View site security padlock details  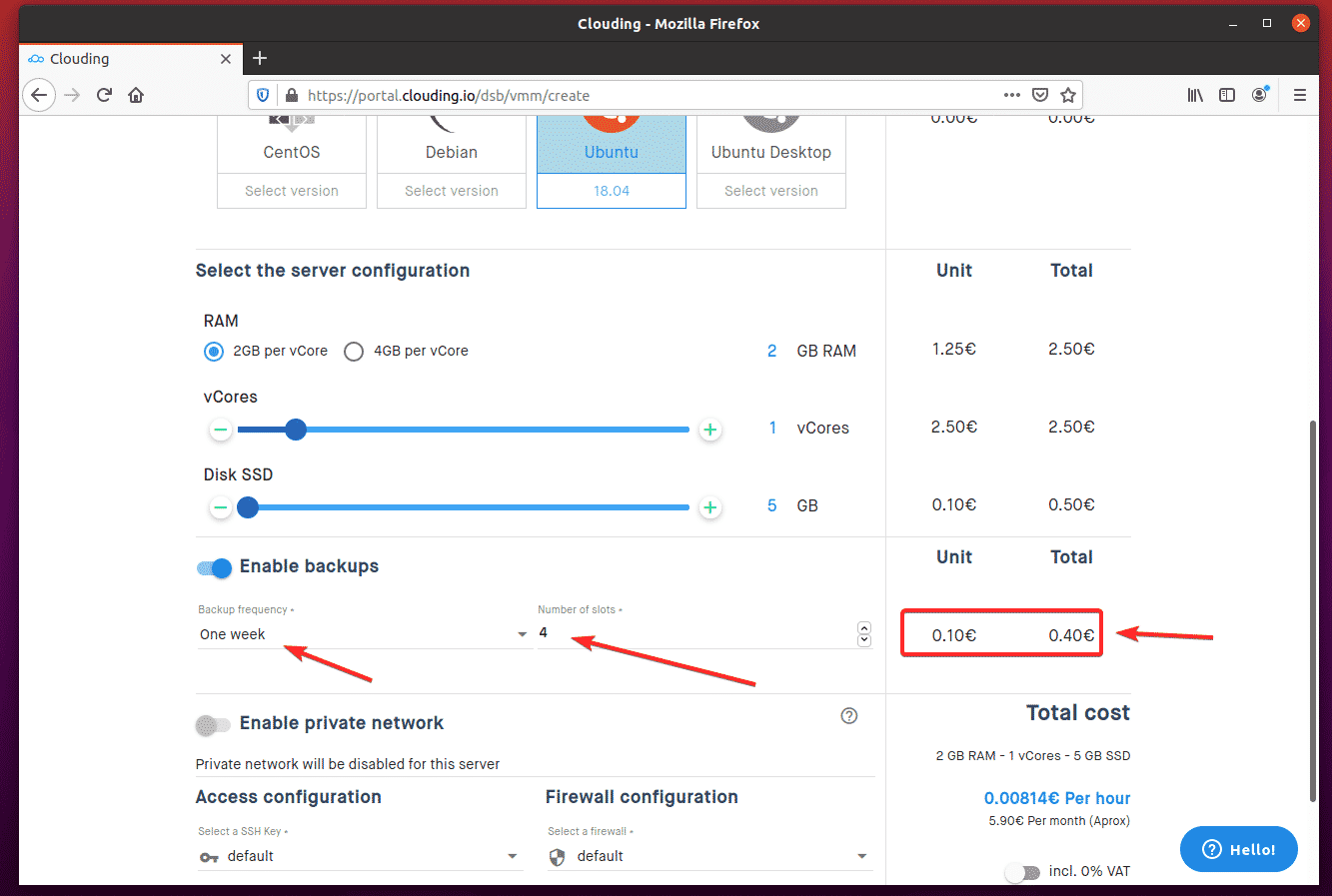click(x=291, y=95)
